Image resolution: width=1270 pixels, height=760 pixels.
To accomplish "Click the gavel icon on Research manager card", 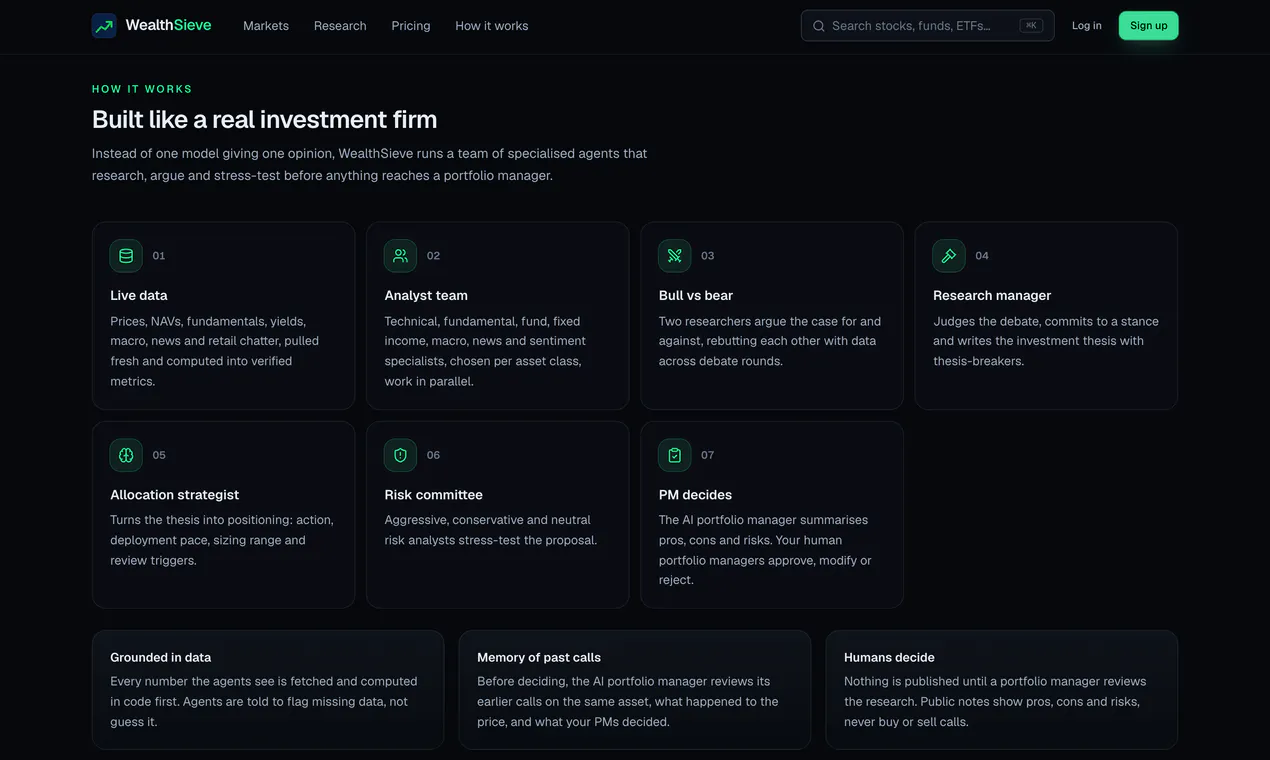I will 949,256.
